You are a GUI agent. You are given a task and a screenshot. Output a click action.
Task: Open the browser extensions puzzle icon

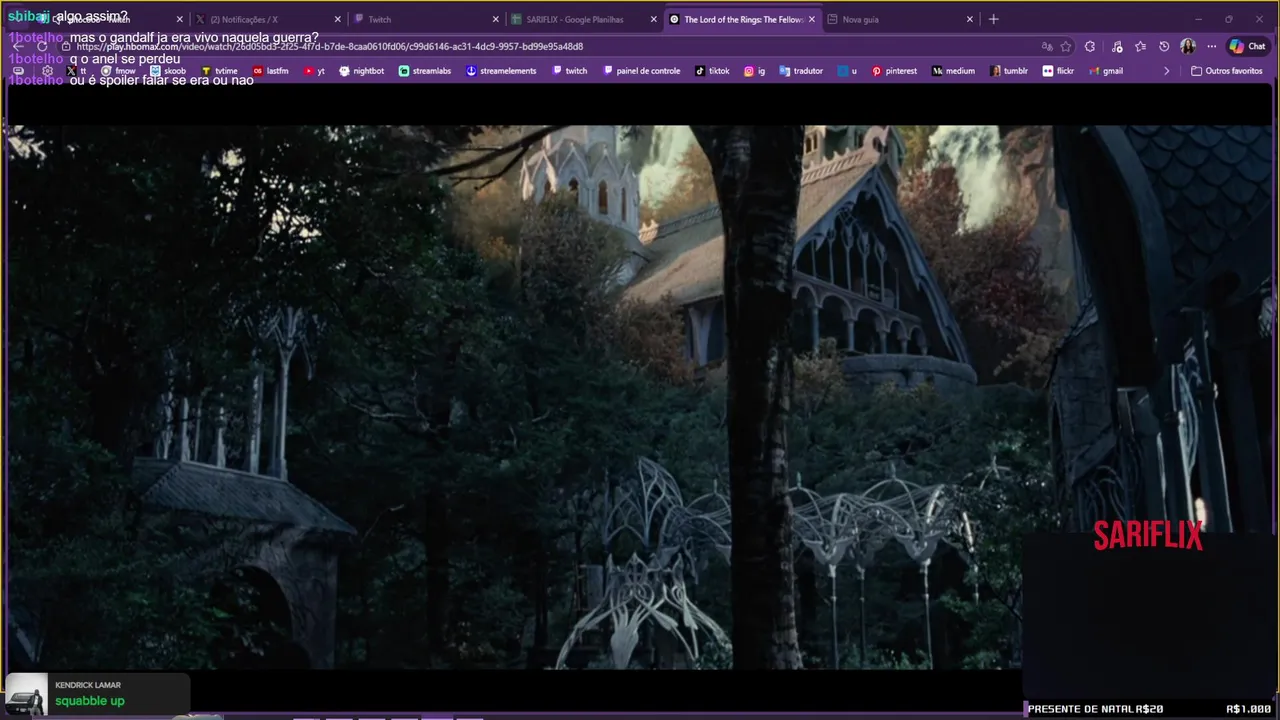1090,46
